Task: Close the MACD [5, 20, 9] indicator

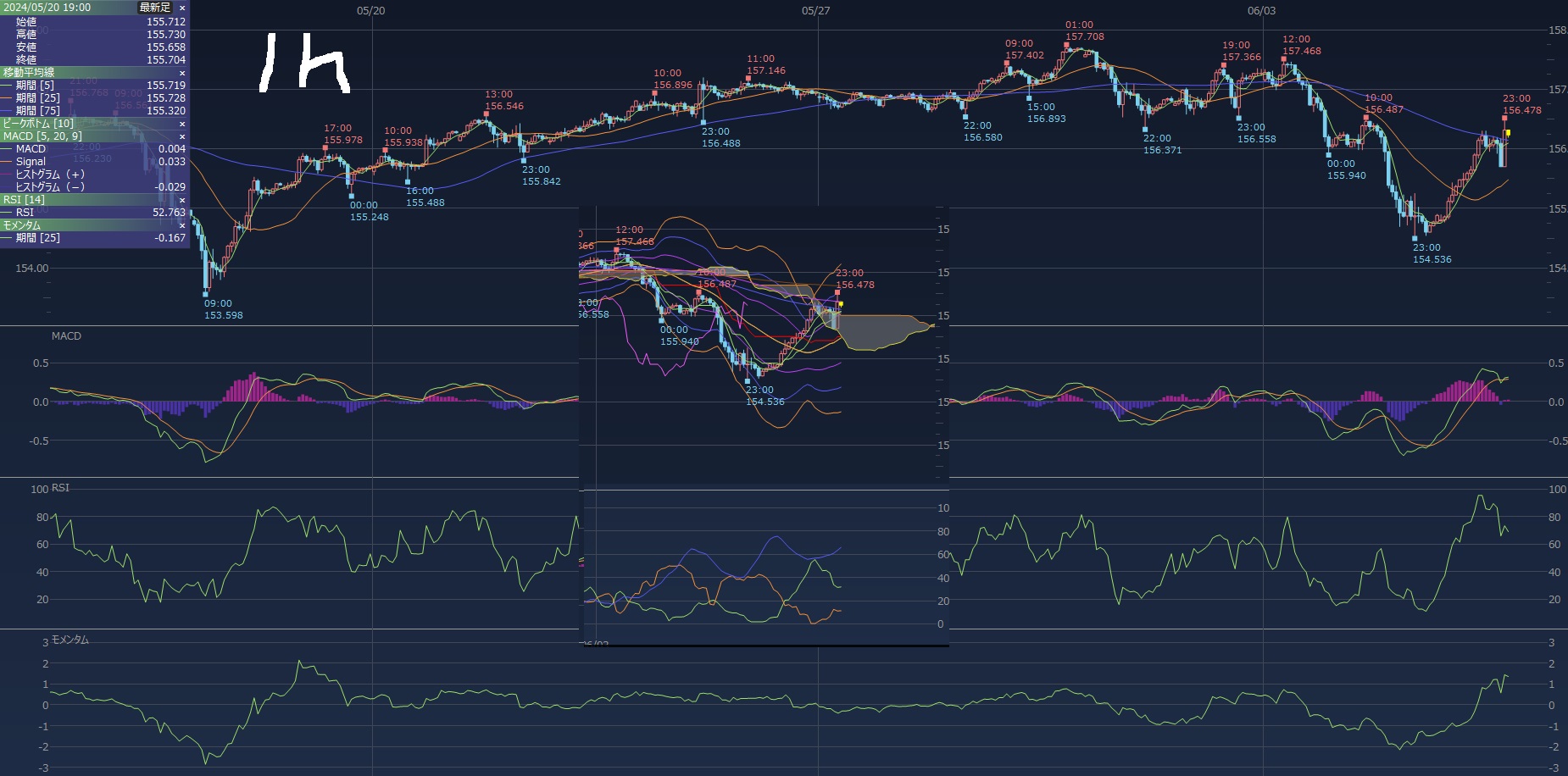Action: 182,136
